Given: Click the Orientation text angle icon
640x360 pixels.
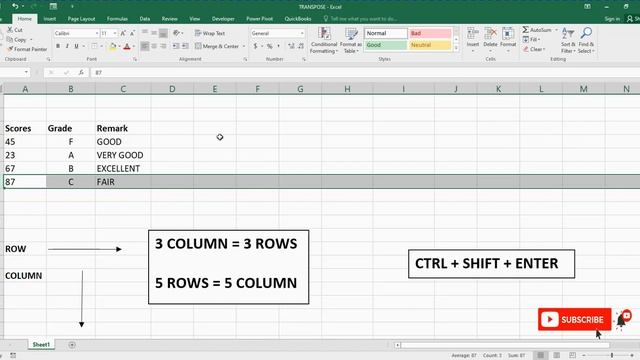Looking at the screenshot, I should pyautogui.click(x=176, y=33).
